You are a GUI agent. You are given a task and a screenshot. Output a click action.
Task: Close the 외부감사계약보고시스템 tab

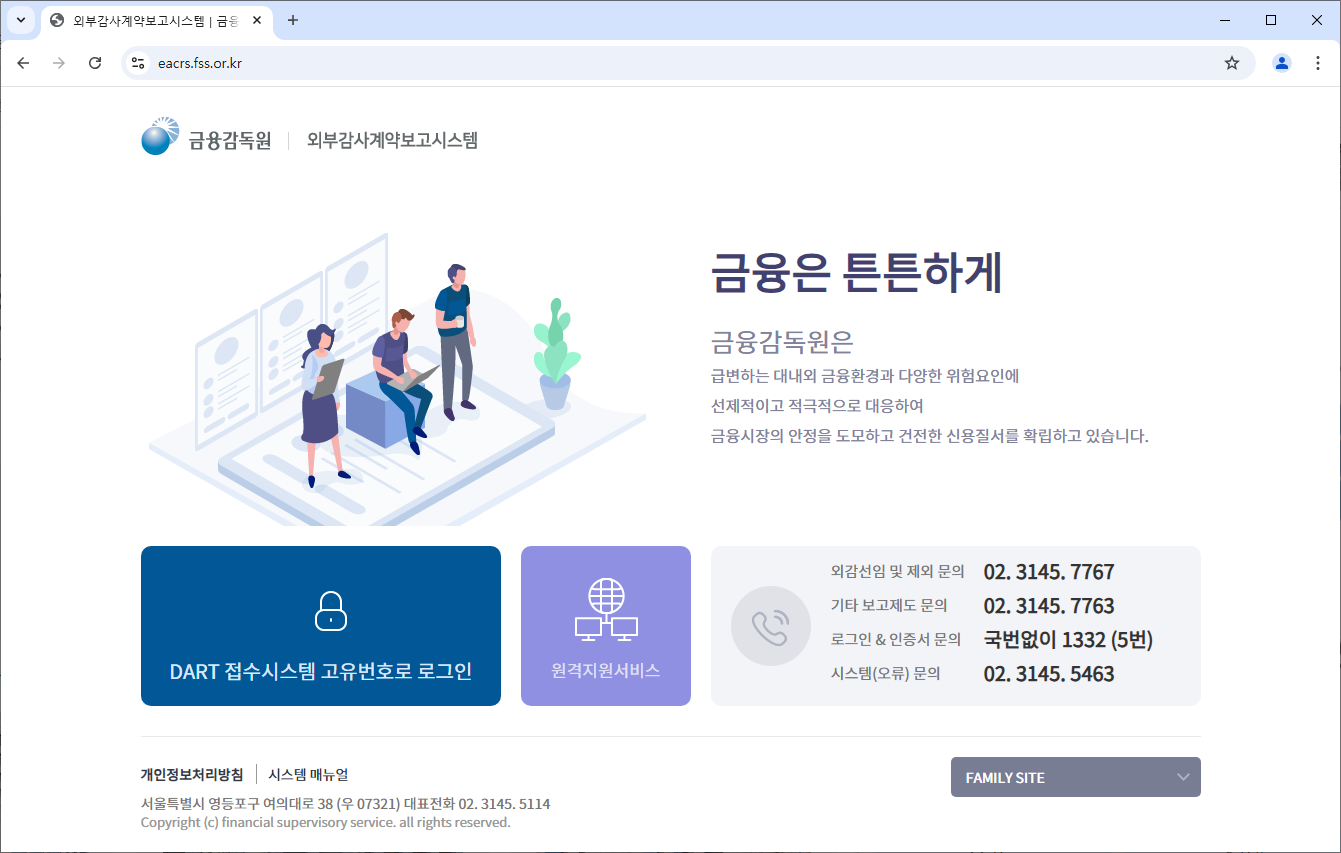tap(257, 20)
